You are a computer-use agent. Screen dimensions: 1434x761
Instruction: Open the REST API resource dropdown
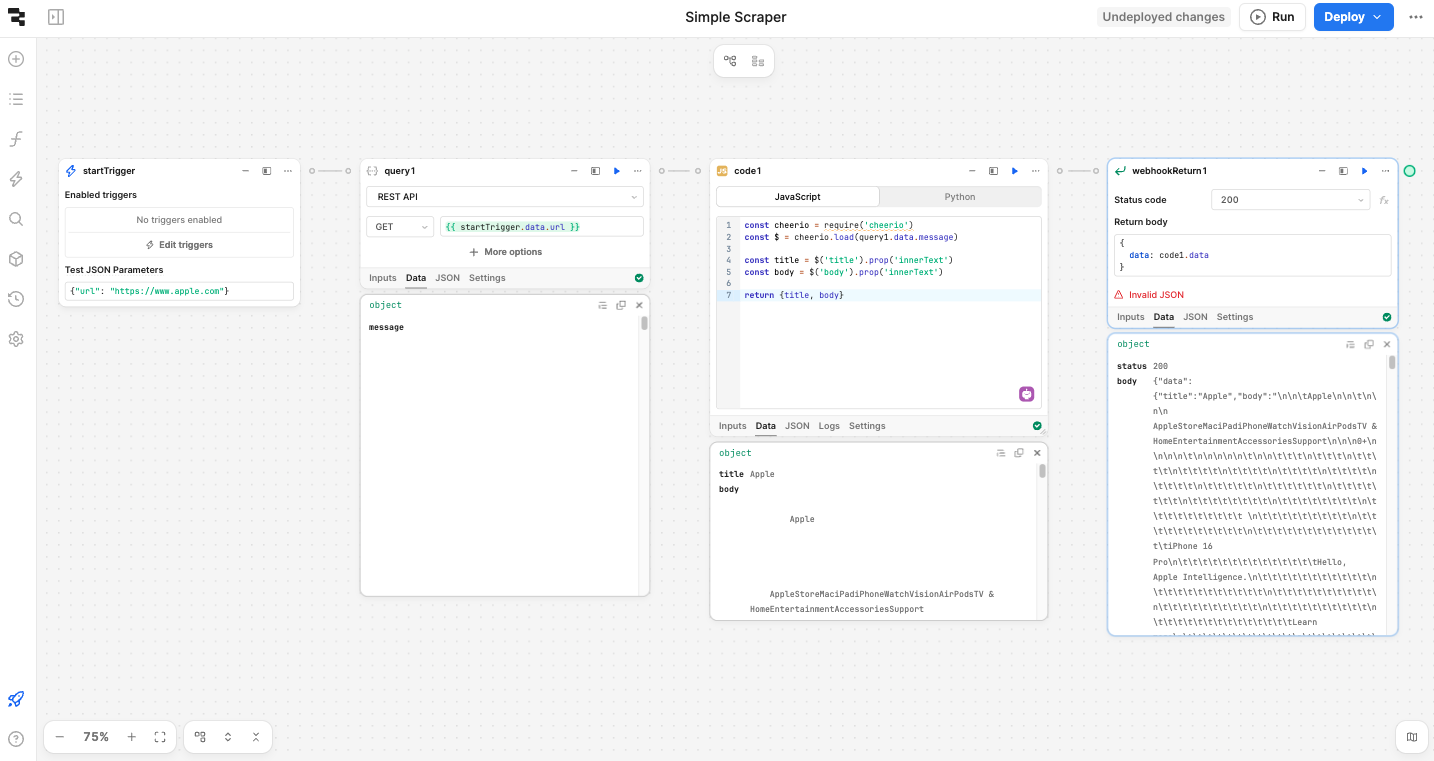coord(505,197)
